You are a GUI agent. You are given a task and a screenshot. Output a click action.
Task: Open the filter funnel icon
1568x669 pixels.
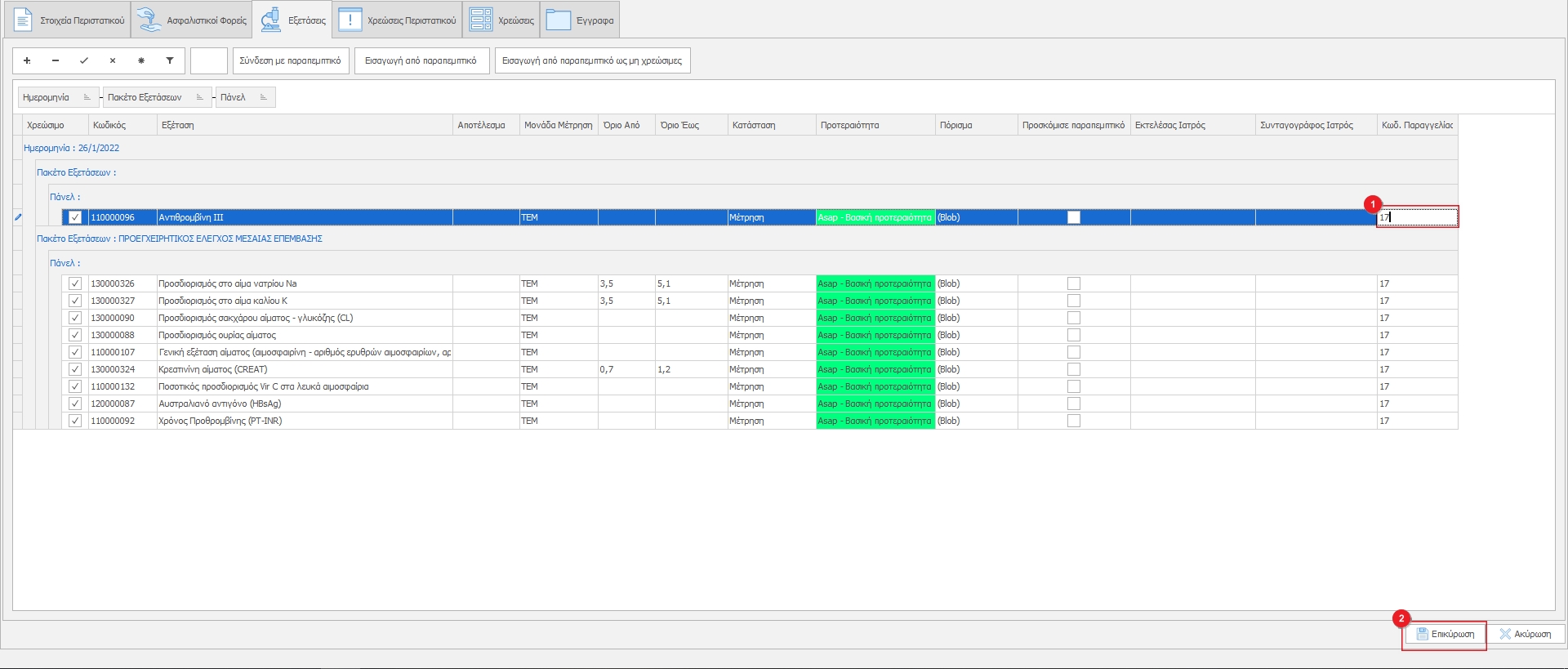170,60
